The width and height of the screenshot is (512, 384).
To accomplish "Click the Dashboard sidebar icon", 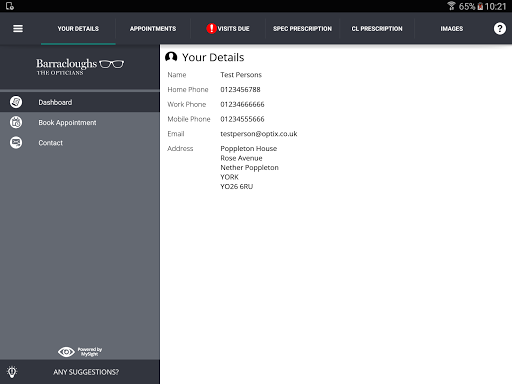I will [16, 102].
